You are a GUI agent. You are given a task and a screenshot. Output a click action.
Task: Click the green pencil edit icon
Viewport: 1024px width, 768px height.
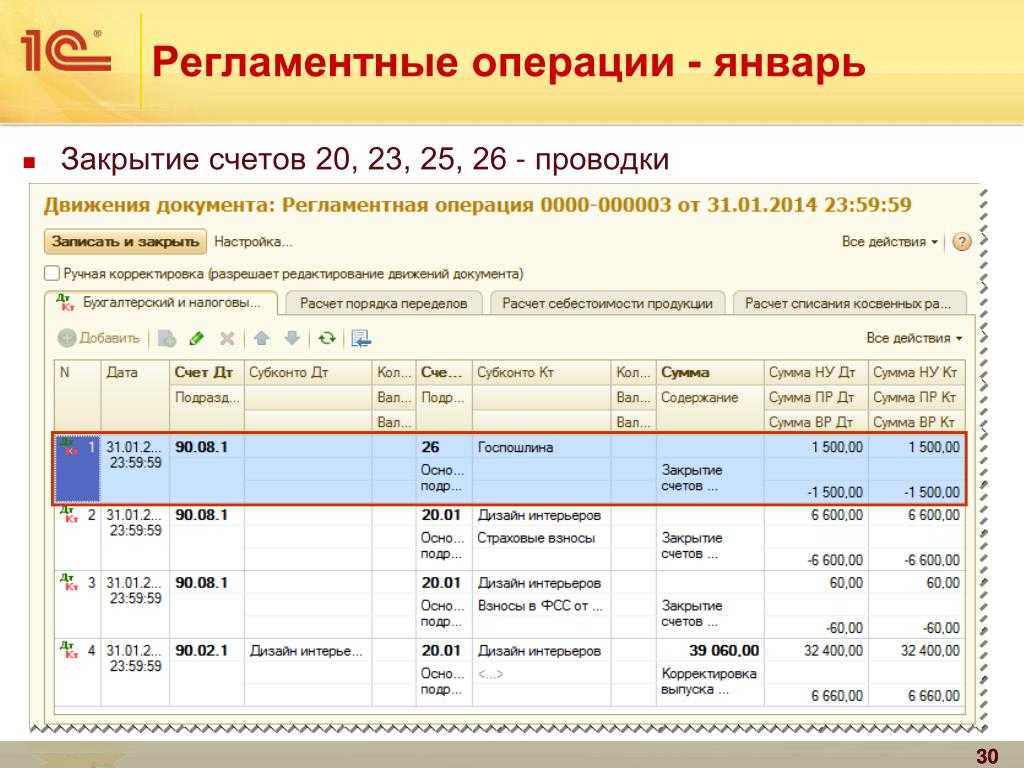pyautogui.click(x=197, y=338)
